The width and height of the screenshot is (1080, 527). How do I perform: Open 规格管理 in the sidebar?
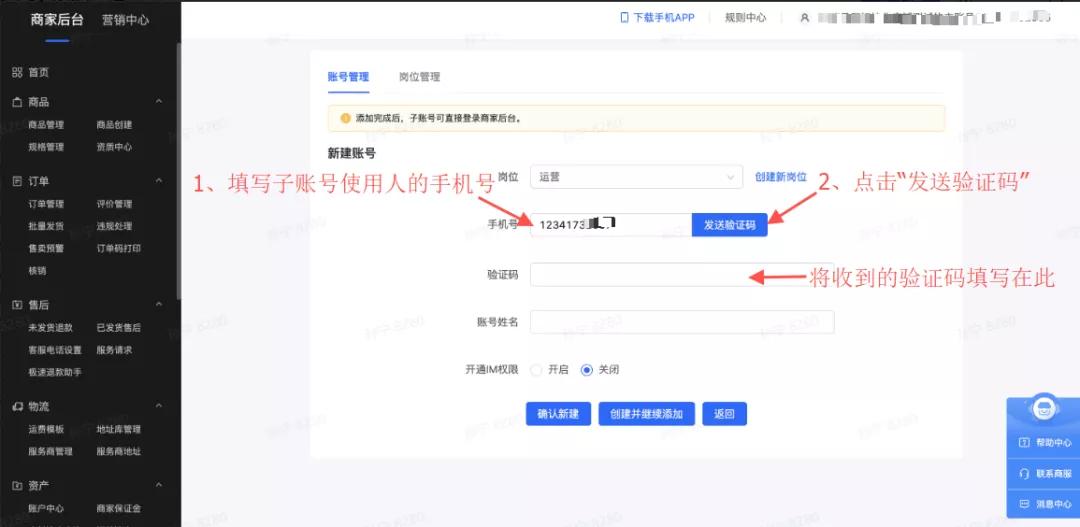[x=46, y=147]
